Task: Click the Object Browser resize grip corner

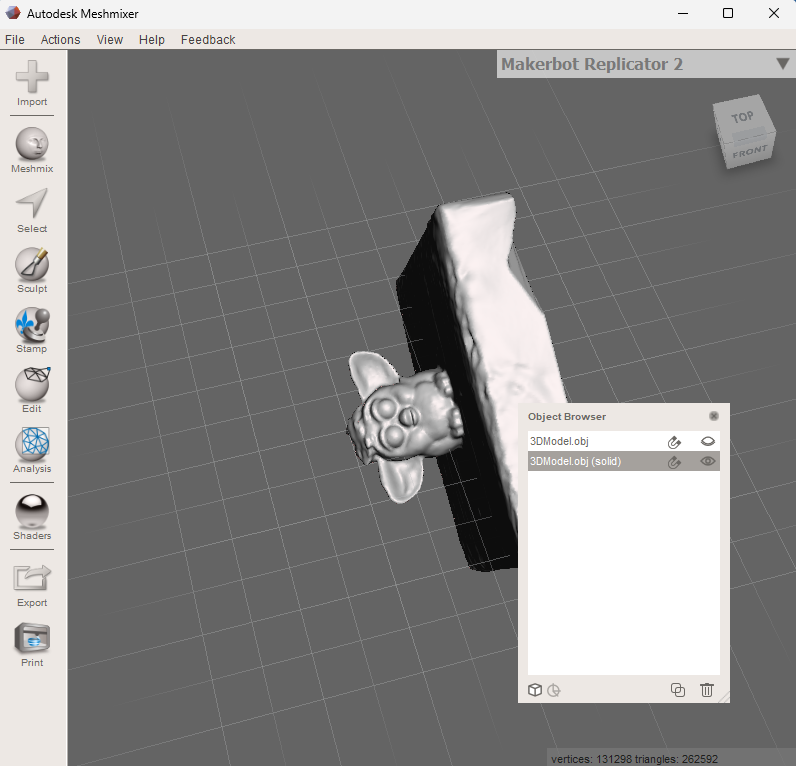Action: tap(724, 697)
